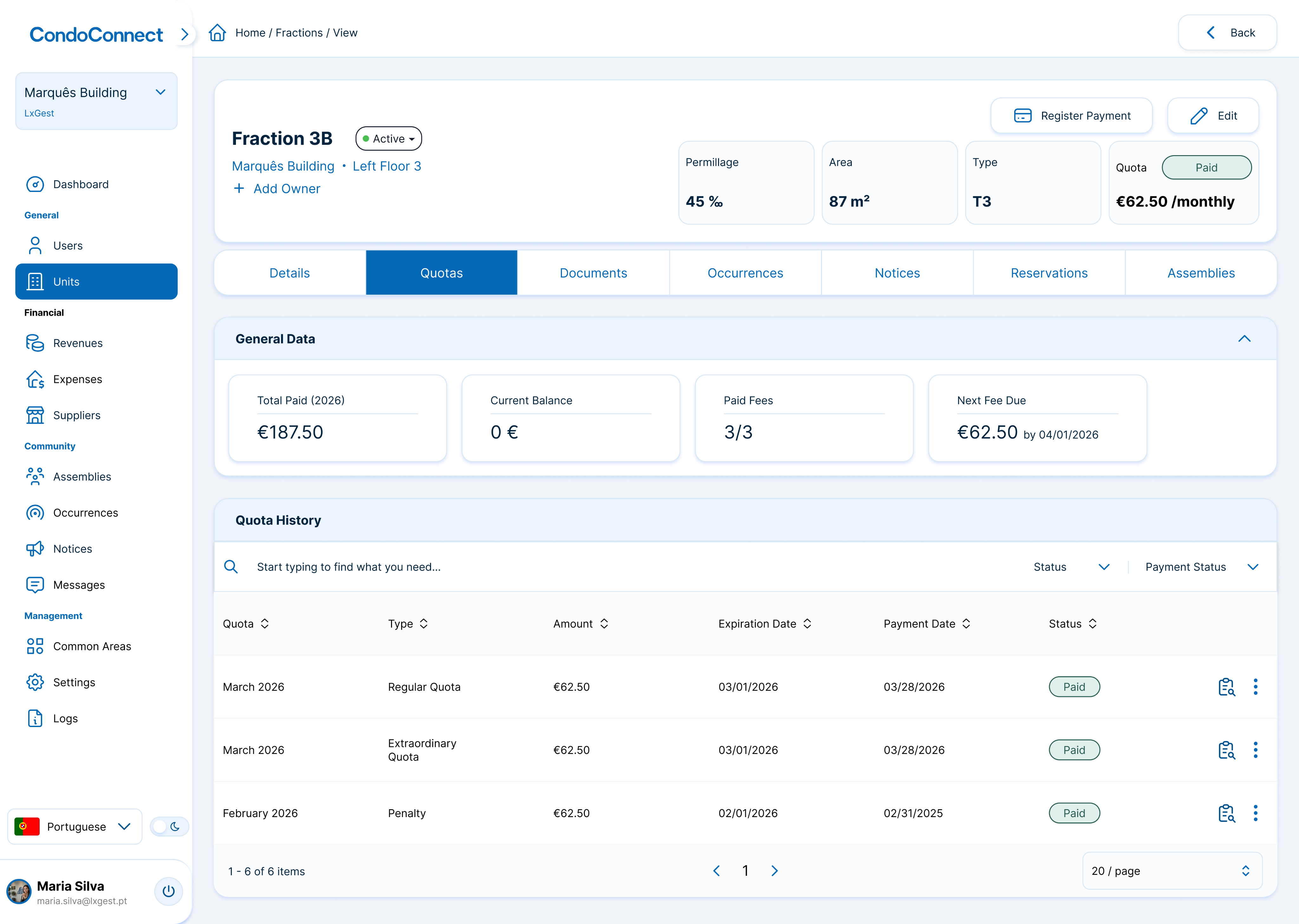Open the Portuguese language selector
The width and height of the screenshot is (1299, 924).
coord(75,827)
